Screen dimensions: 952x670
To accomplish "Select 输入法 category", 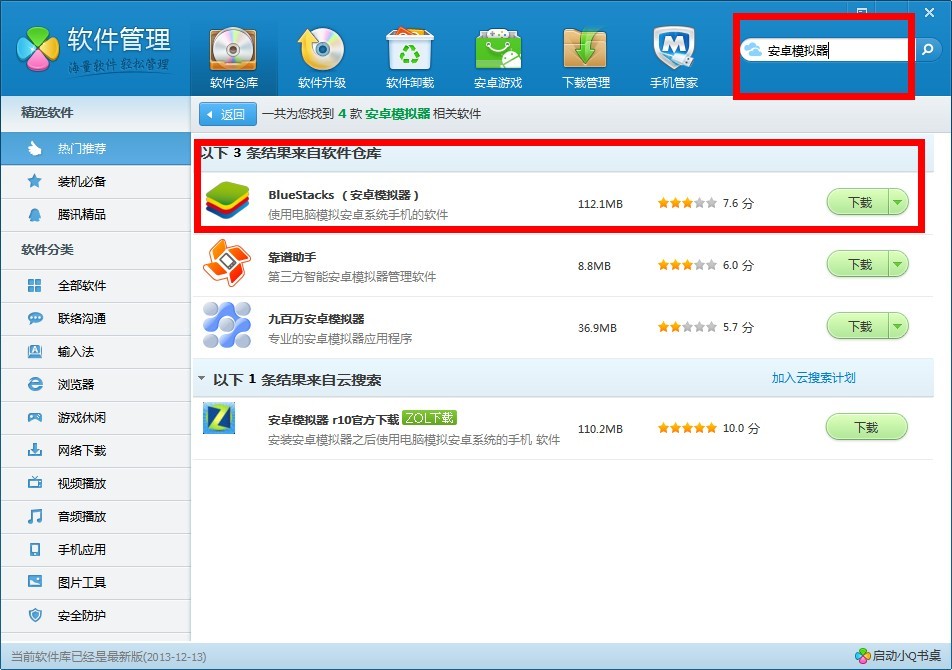I will [x=95, y=351].
